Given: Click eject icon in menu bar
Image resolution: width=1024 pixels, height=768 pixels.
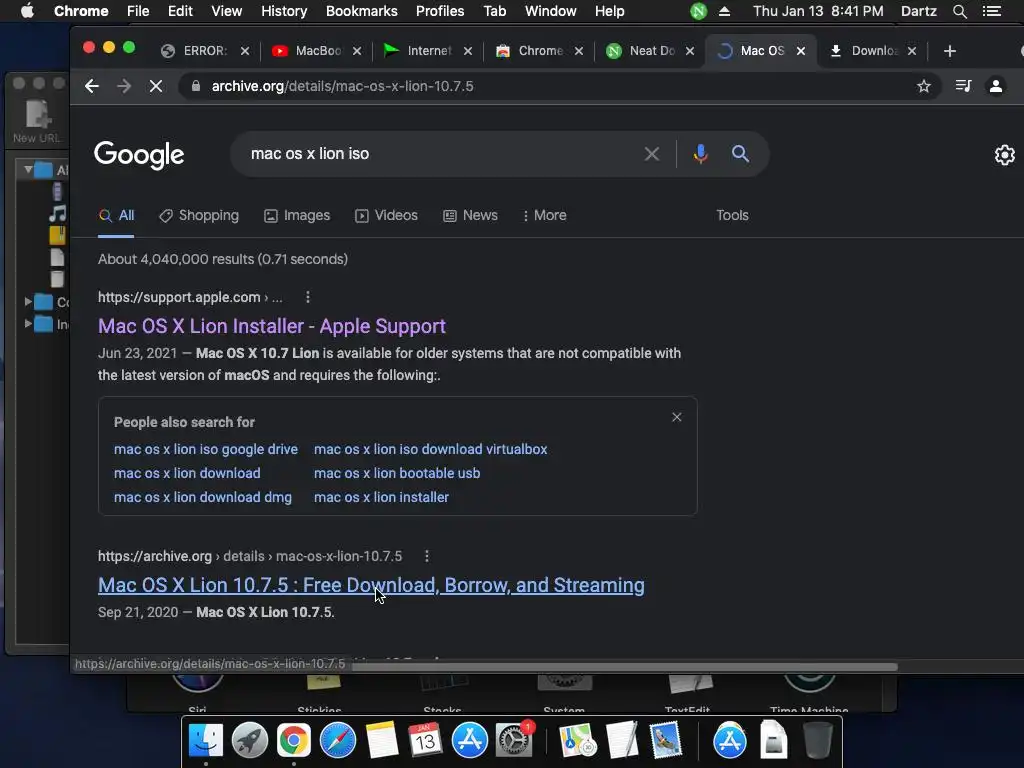Looking at the screenshot, I should [x=724, y=11].
